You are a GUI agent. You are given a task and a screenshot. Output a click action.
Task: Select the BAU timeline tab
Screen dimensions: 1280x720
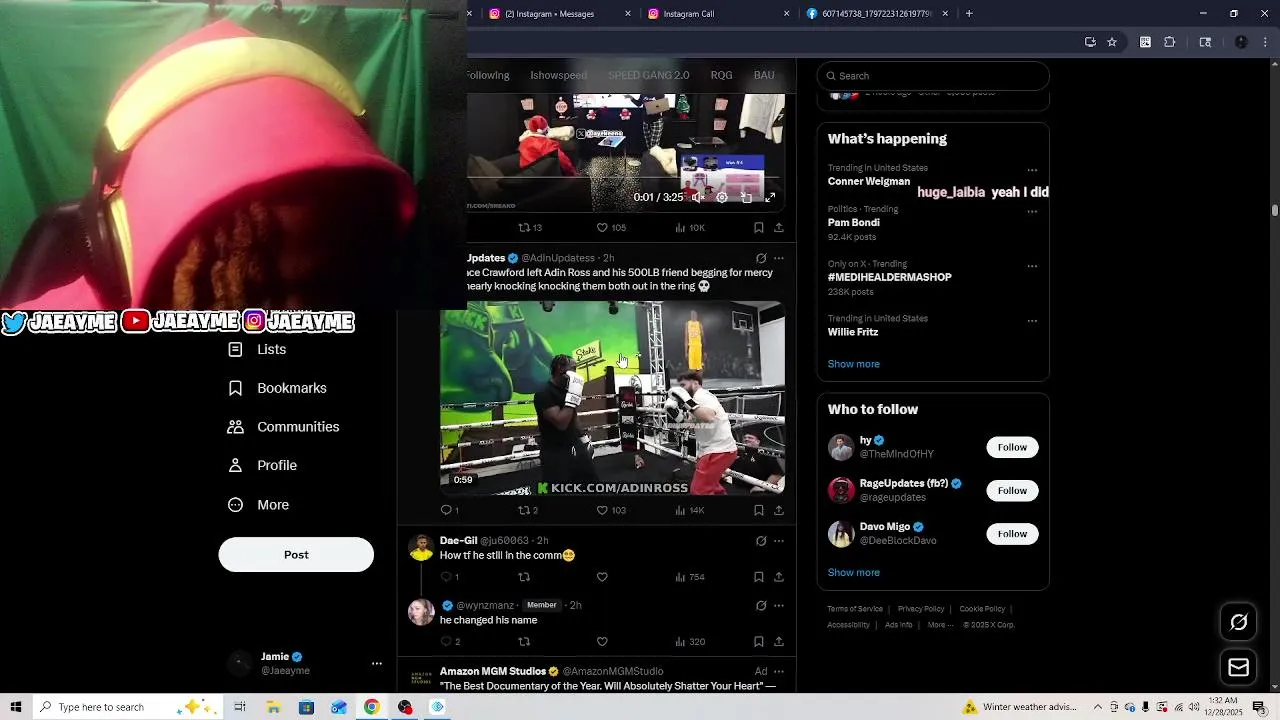point(764,76)
